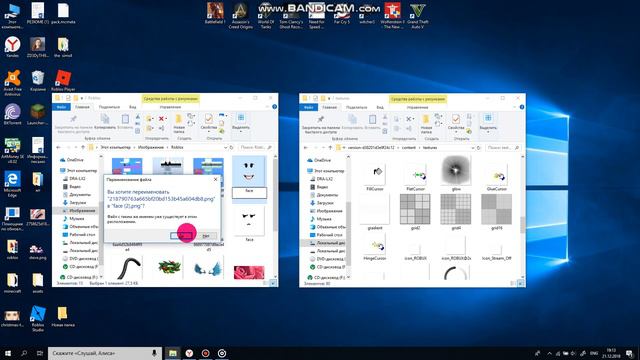Open the Task View taskbar button
This screenshot has width=640, height=360.
(x=40, y=353)
